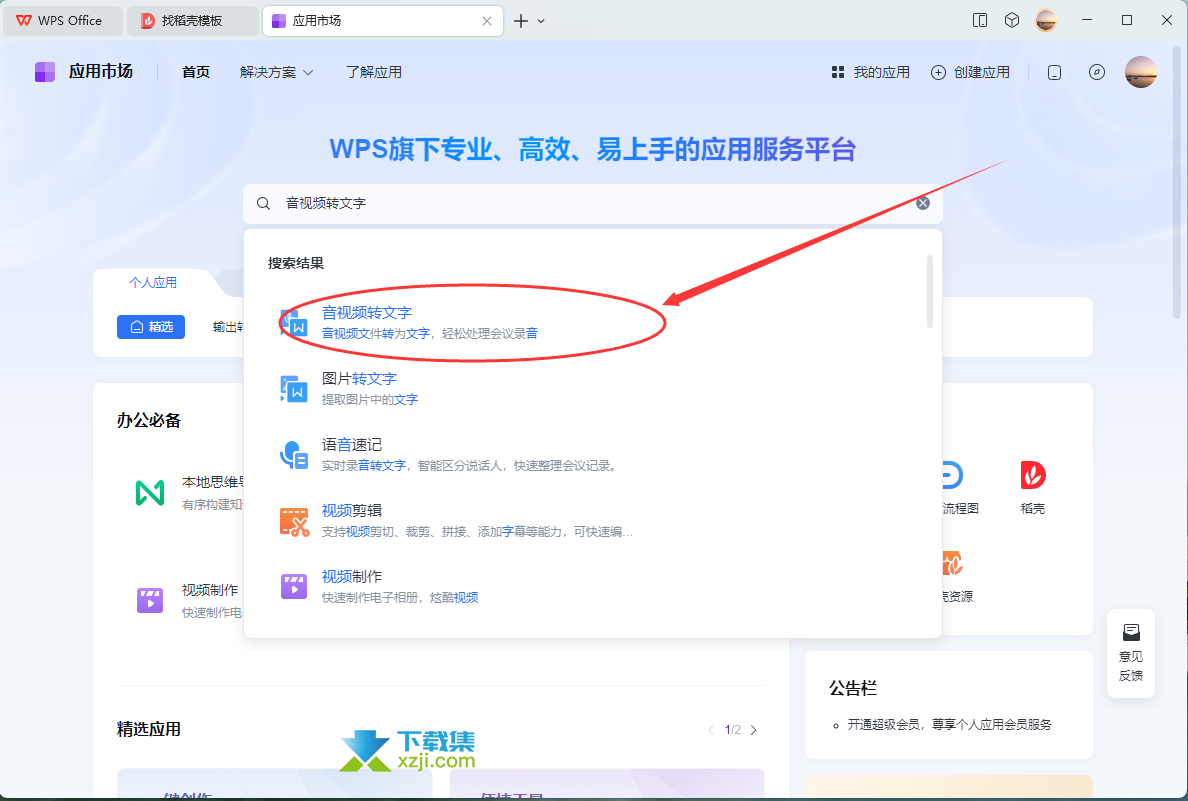The width and height of the screenshot is (1188, 801).
Task: Open 了解应用 navigation item
Action: (x=374, y=72)
